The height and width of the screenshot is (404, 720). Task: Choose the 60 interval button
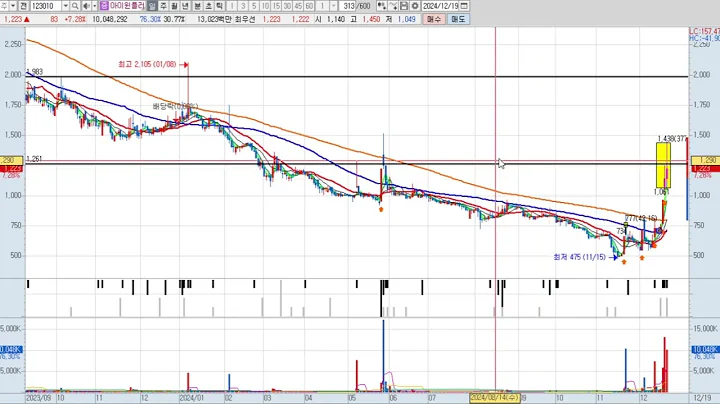click(x=309, y=6)
